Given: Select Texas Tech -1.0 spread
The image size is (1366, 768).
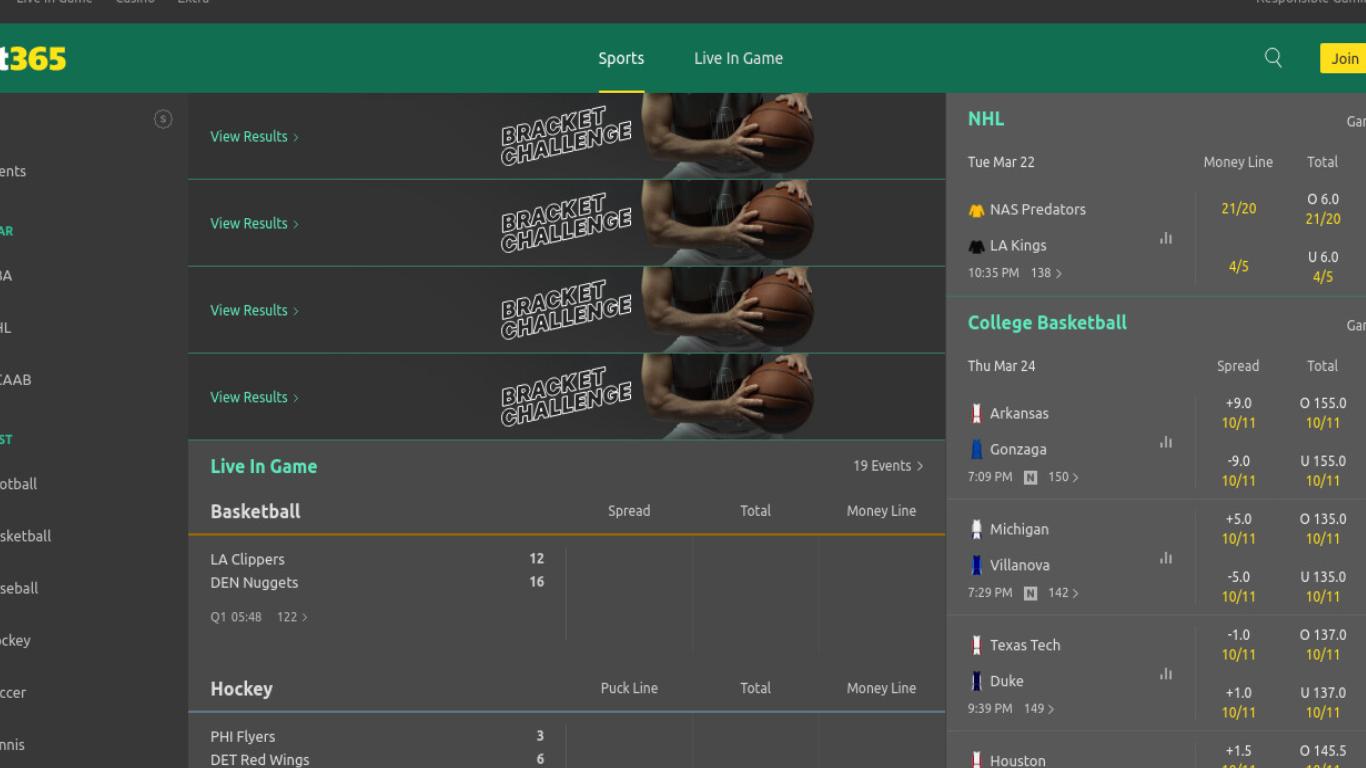Looking at the screenshot, I should 1238,645.
